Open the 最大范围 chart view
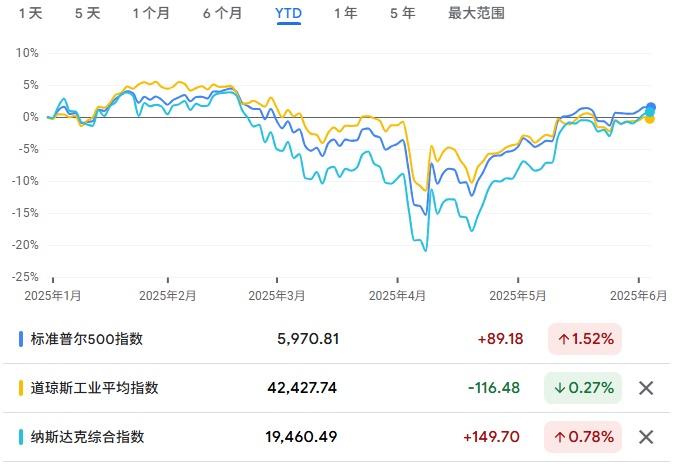Image resolution: width=684 pixels, height=468 pixels. click(476, 14)
